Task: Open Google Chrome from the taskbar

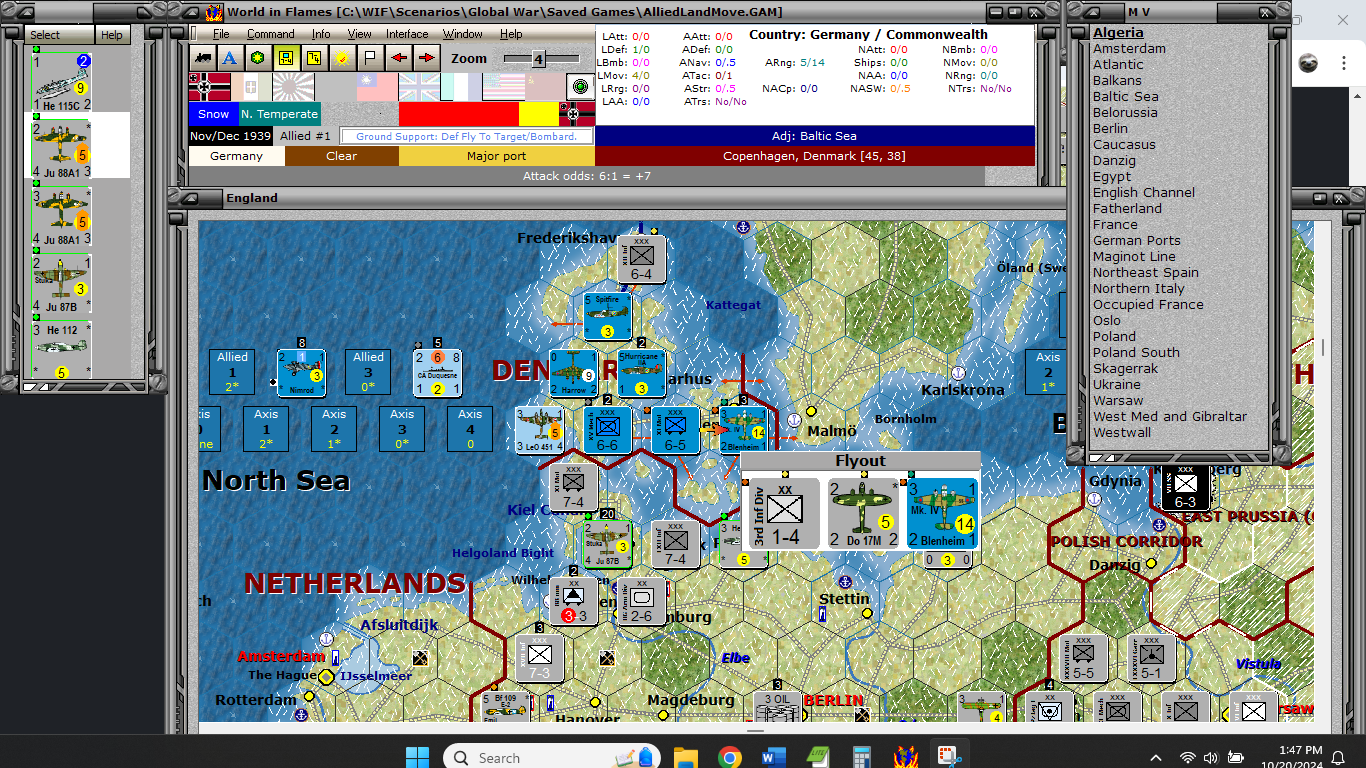Action: coord(729,757)
